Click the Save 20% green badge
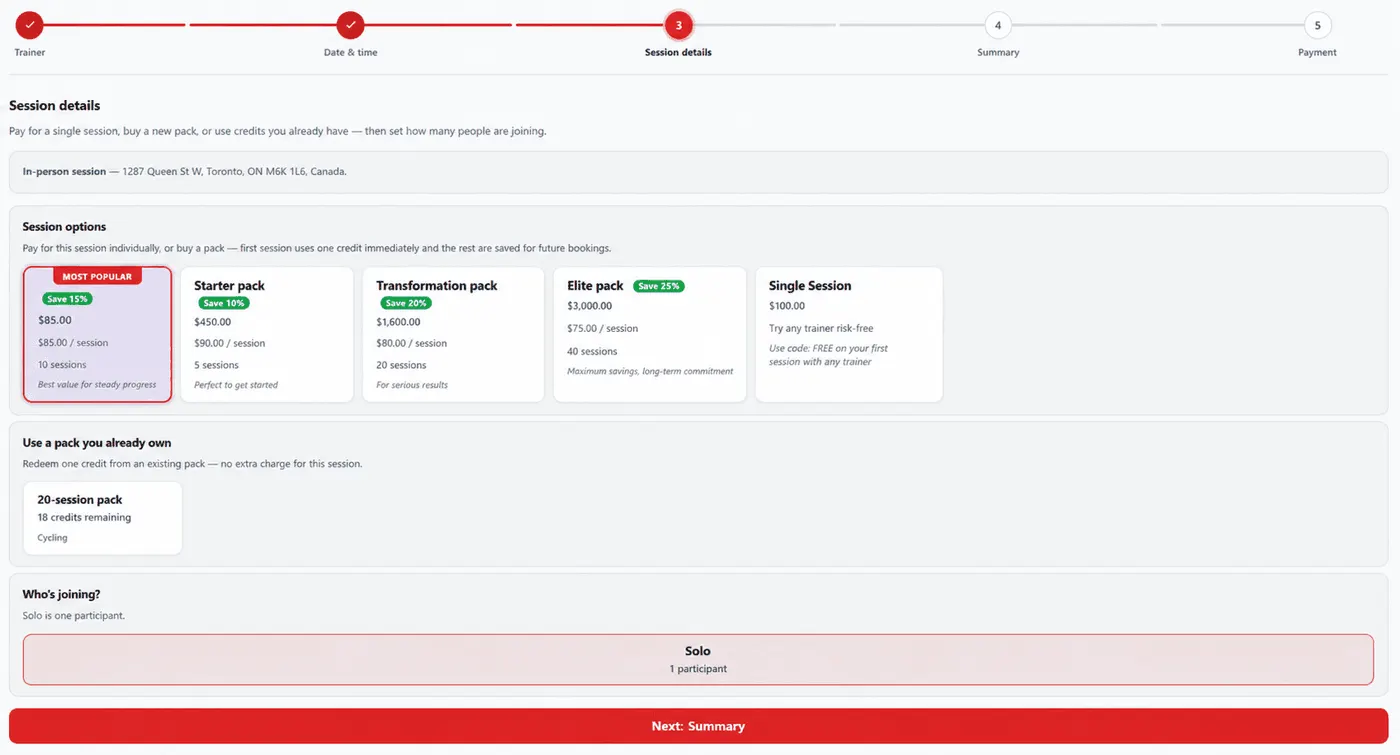This screenshot has height=755, width=1400. 405,303
